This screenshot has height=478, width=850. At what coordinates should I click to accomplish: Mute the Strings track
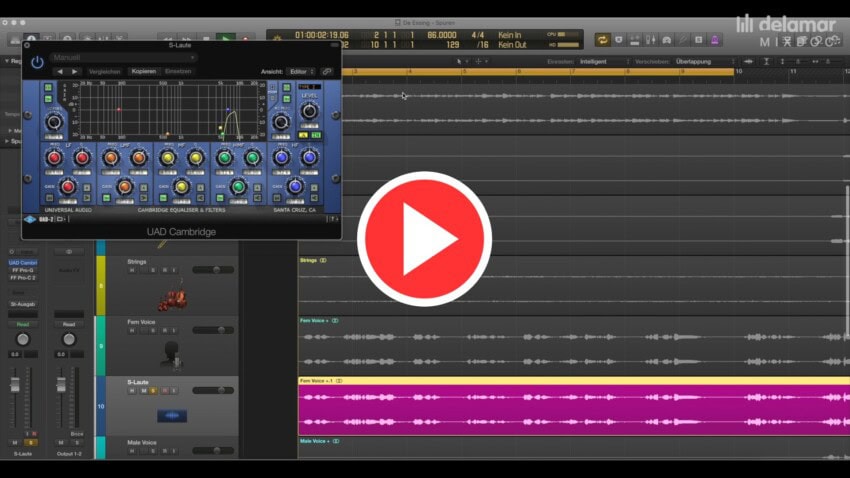(142, 271)
